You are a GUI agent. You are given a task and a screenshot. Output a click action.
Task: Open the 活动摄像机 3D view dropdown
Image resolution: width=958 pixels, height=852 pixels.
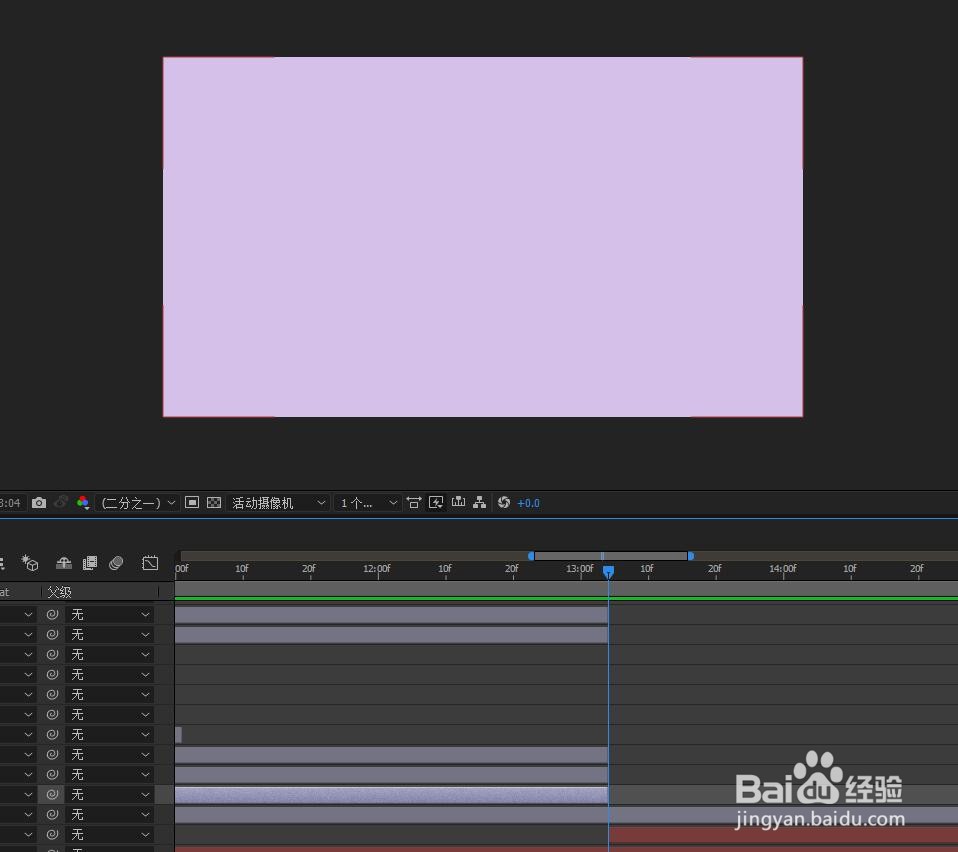[278, 503]
